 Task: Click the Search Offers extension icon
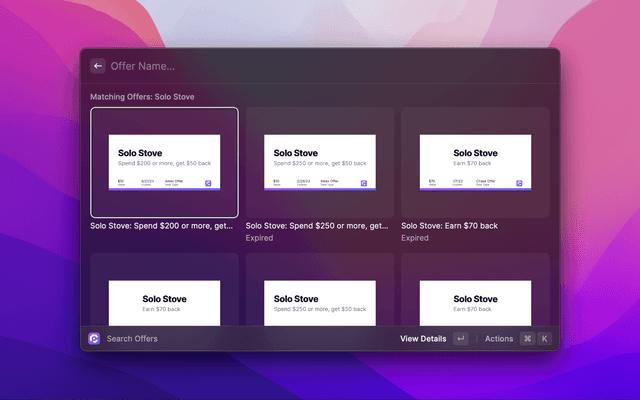(94, 339)
